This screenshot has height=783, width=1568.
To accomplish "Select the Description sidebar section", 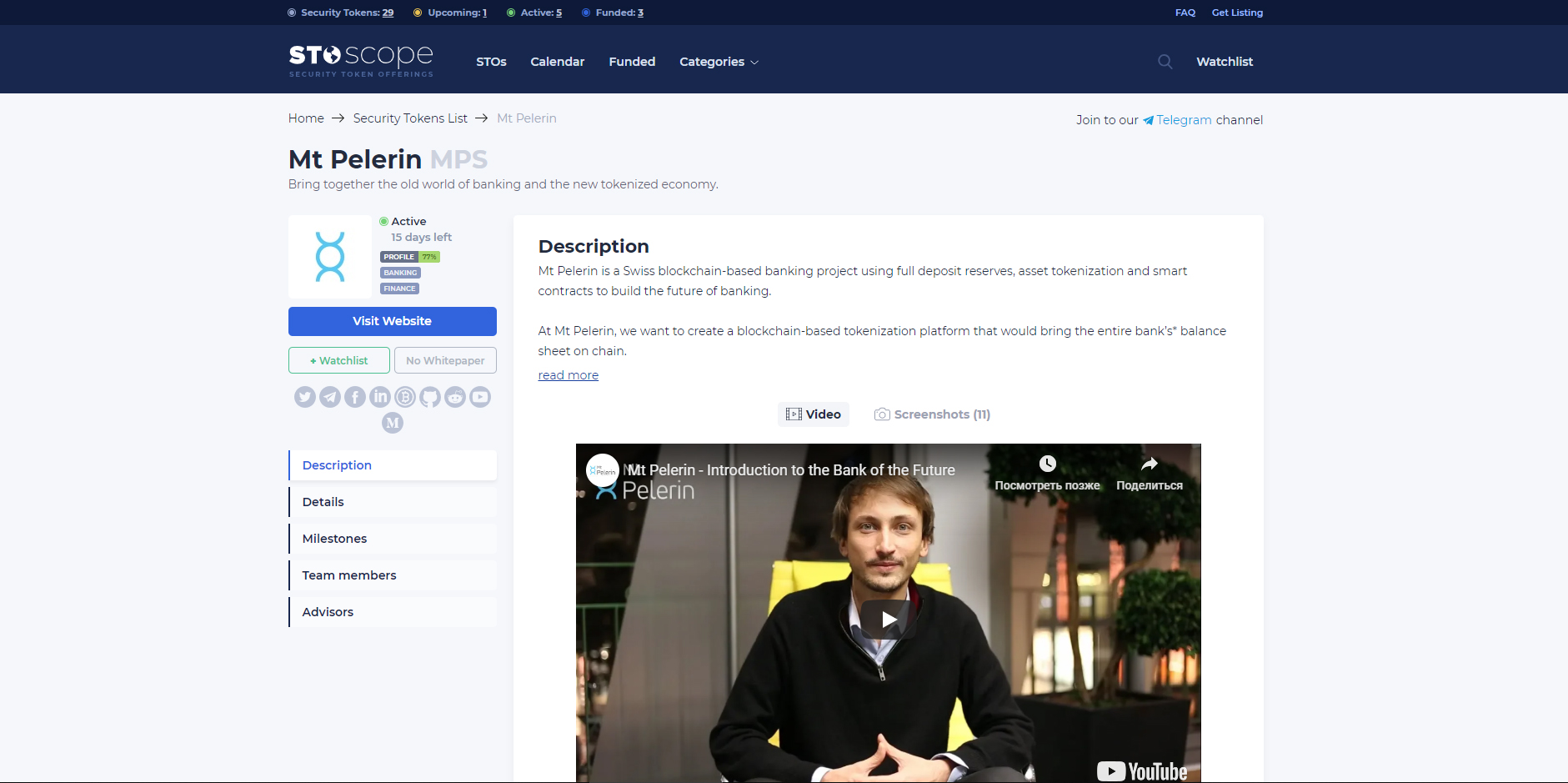I will tap(393, 465).
